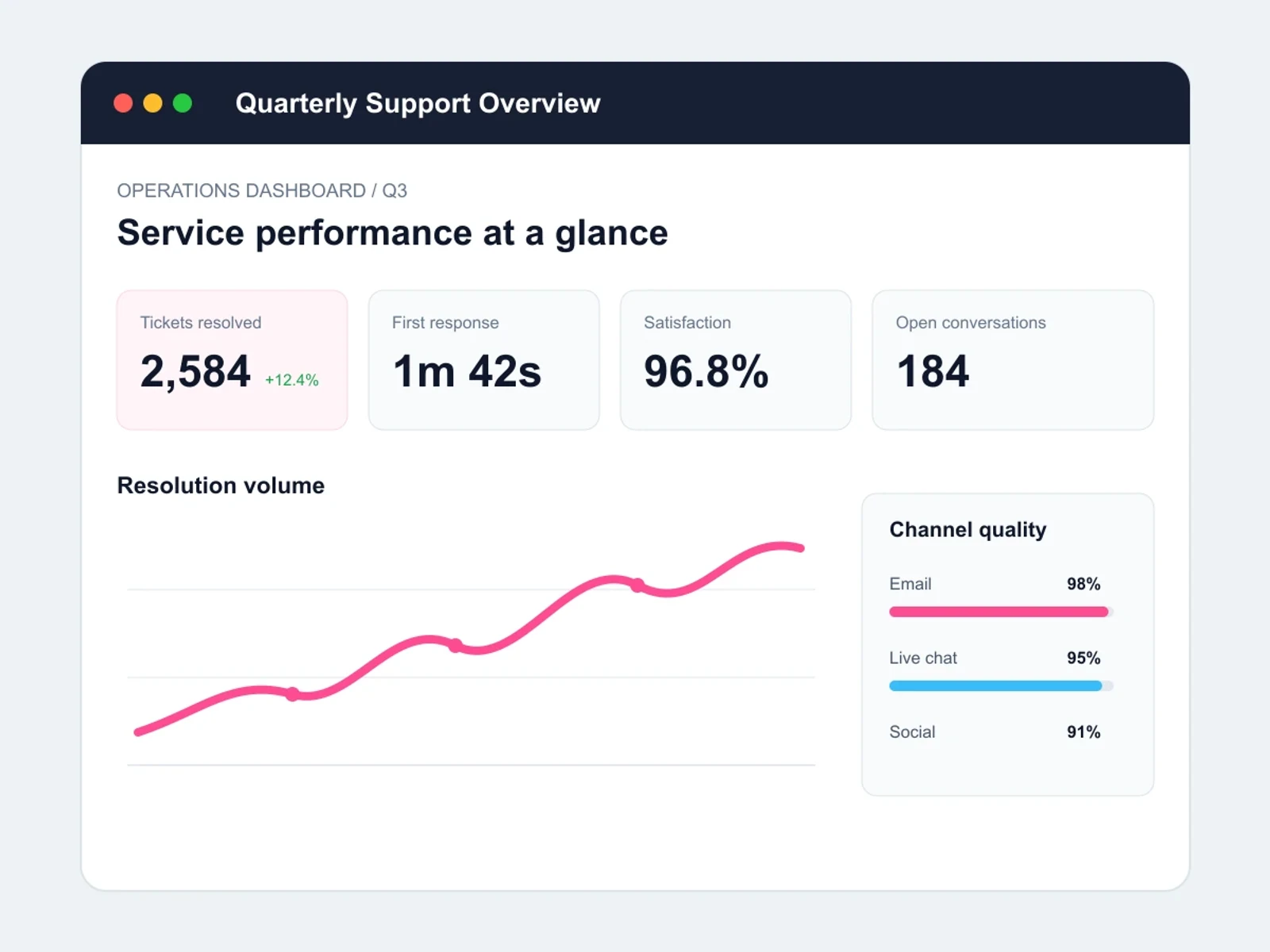Select the 'OPERATIONS DASHBOARD / Q3' breadcrumb
Image resolution: width=1270 pixels, height=952 pixels.
(x=262, y=190)
